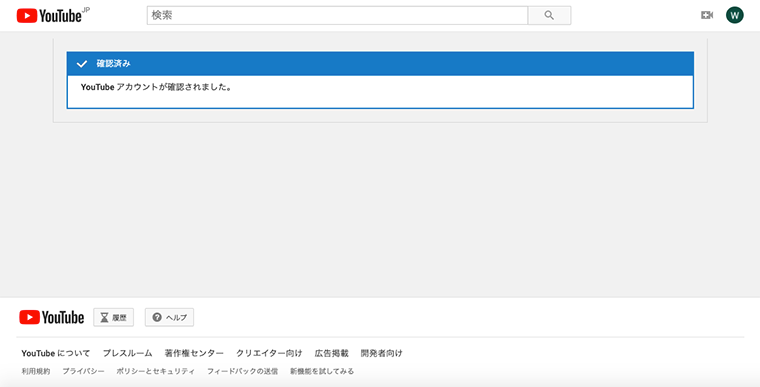Open ヘルプ help button in footer
The height and width of the screenshot is (387, 760).
coord(169,318)
